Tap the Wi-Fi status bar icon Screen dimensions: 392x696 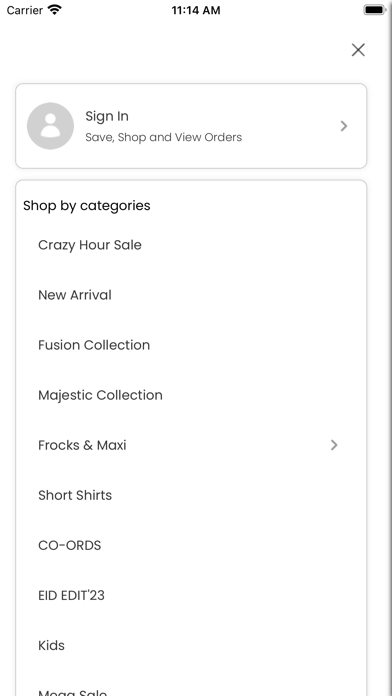point(55,10)
